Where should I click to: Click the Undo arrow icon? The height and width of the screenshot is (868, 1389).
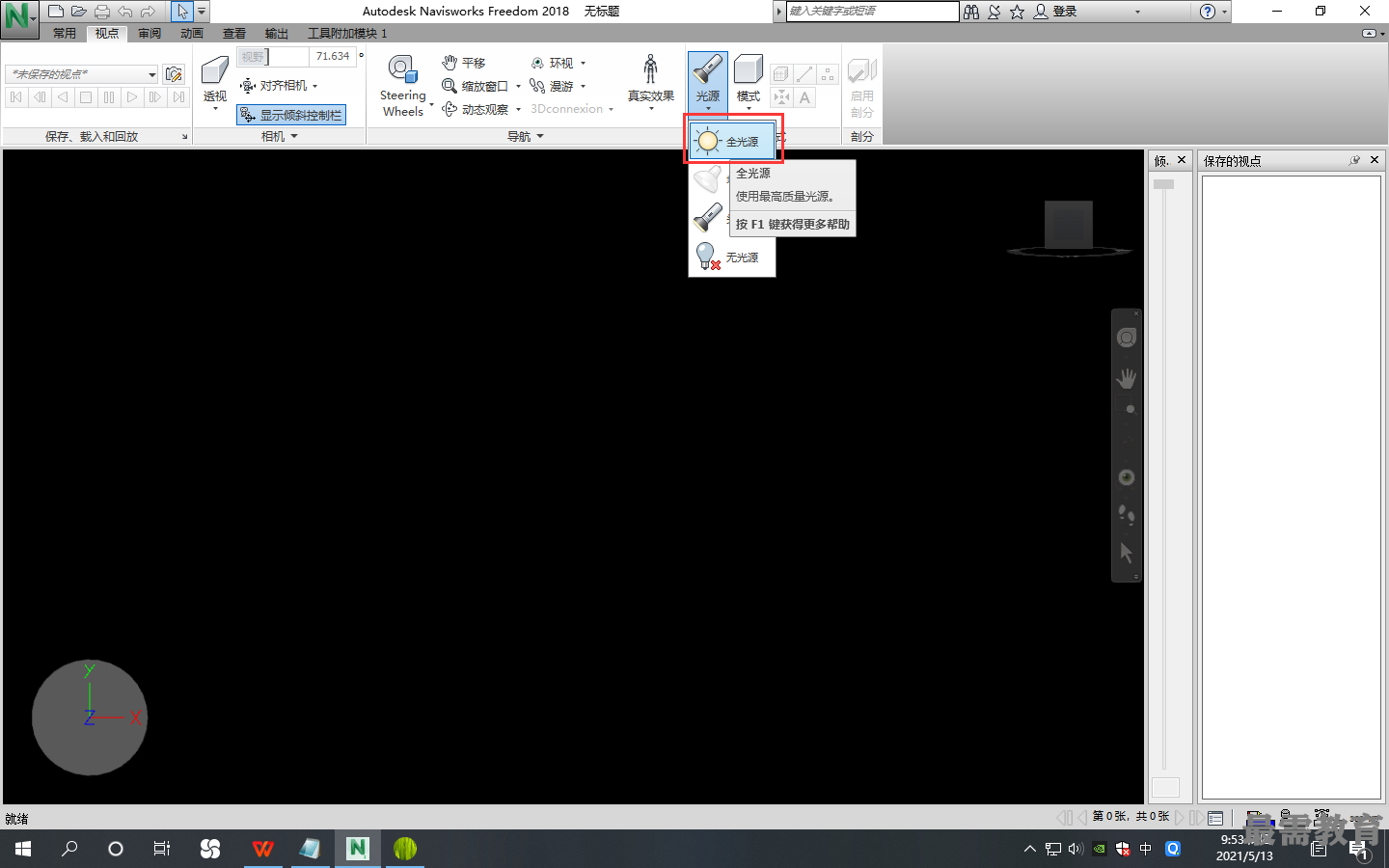(x=125, y=12)
